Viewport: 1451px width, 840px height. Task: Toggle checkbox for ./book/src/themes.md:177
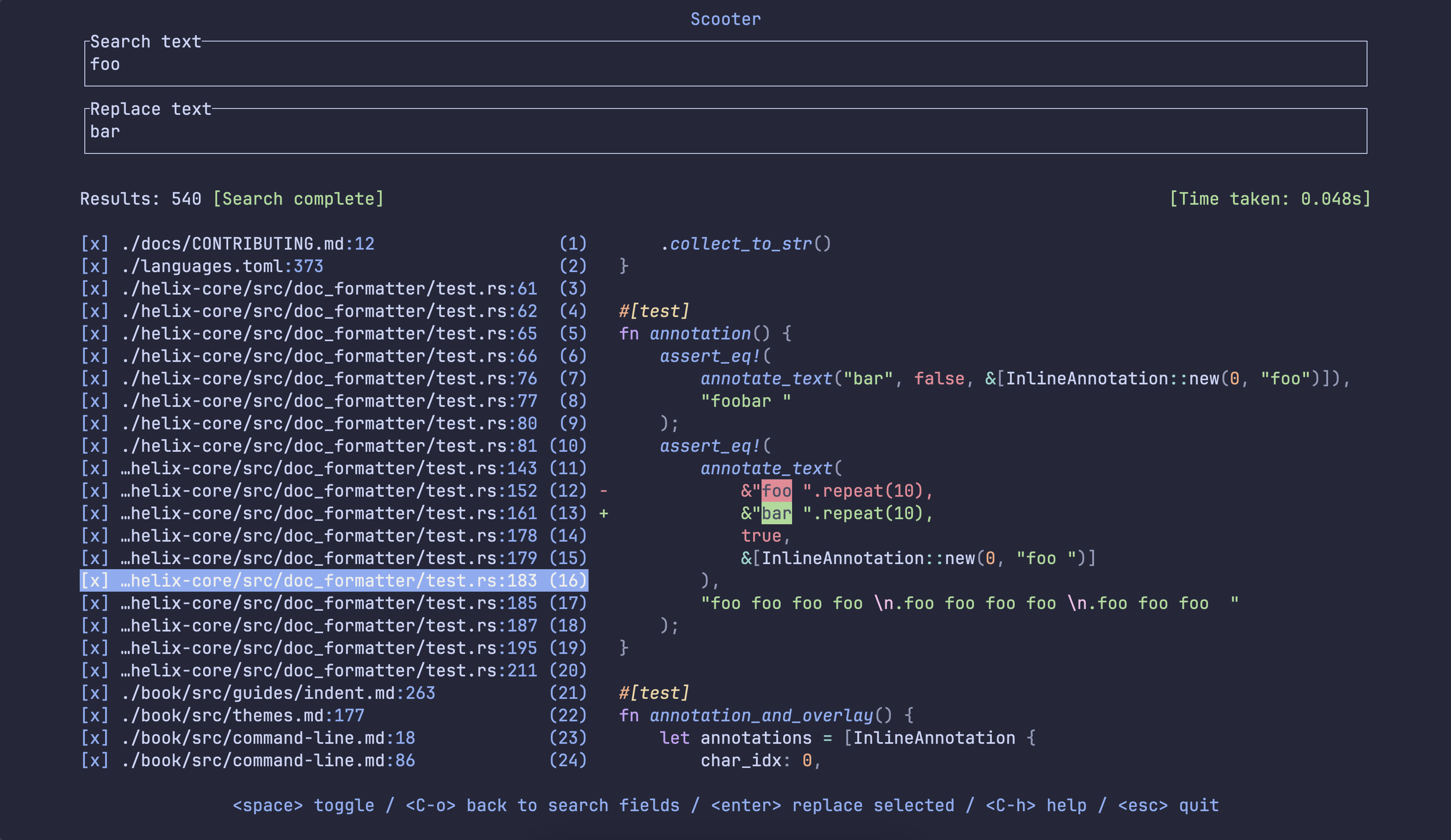[95, 715]
